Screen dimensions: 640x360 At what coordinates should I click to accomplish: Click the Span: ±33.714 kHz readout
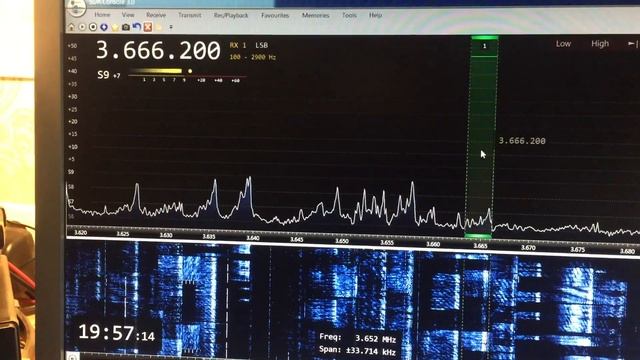click(358, 351)
